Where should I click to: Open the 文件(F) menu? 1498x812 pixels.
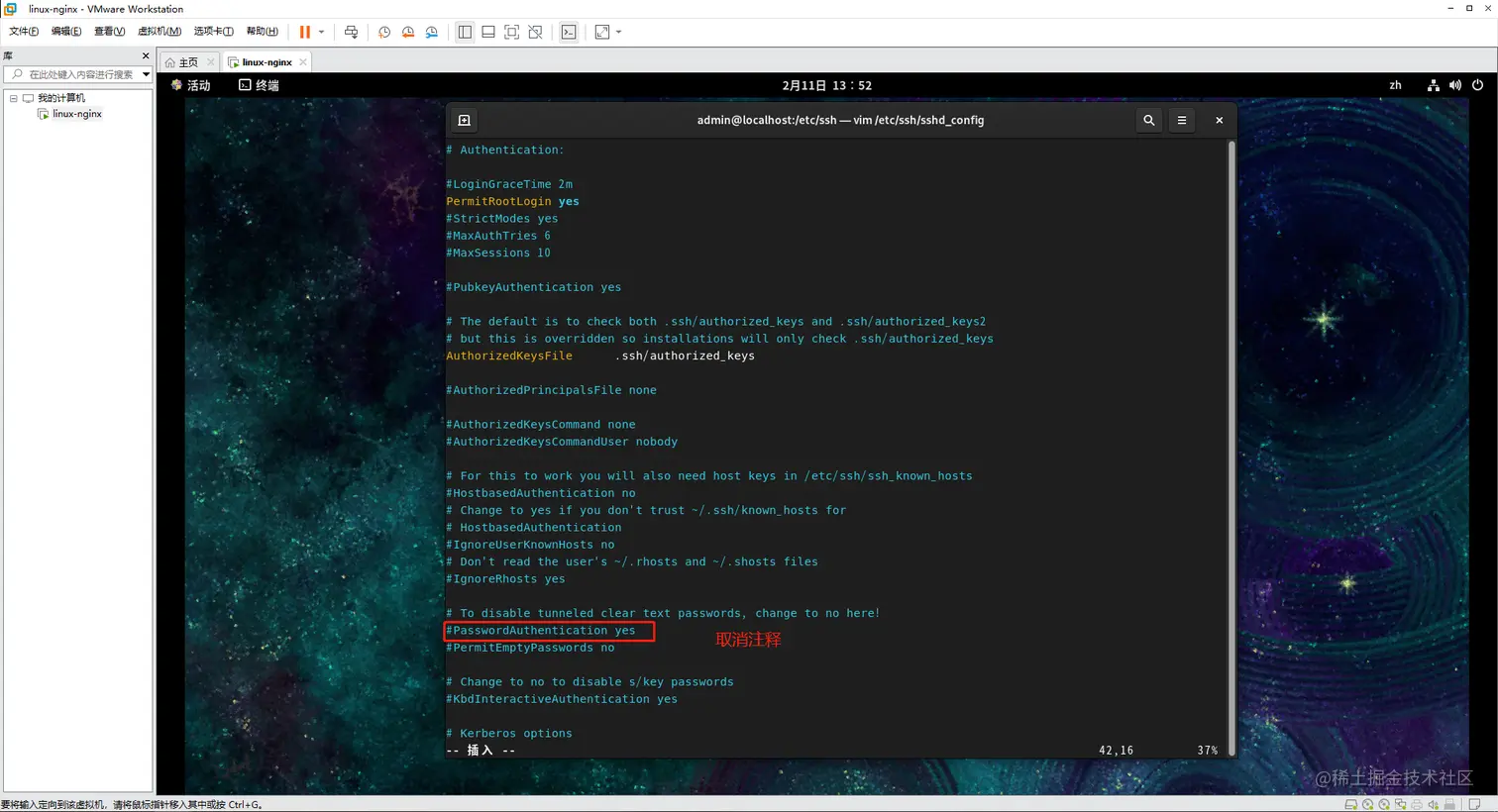click(24, 32)
